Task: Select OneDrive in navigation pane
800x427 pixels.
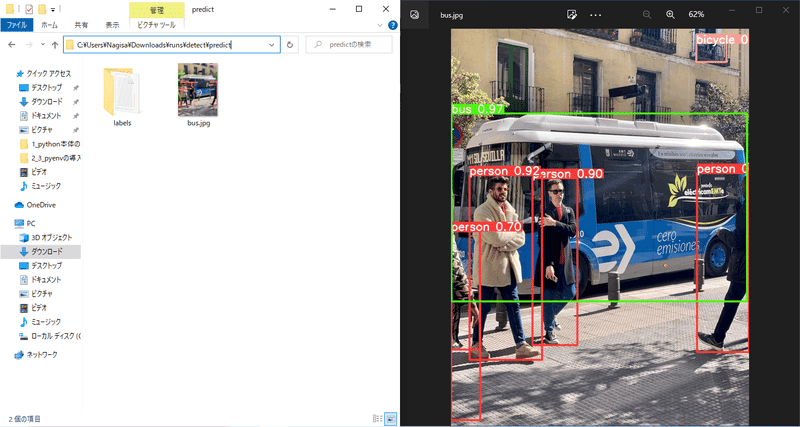Action: pos(35,205)
